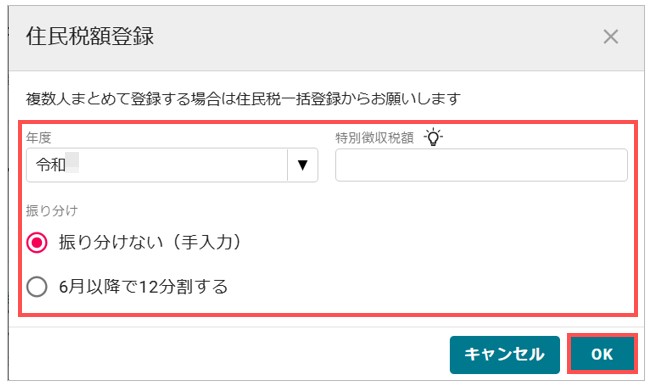This screenshot has height=387, width=649.
Task: Click the 6月以降で12分割する label text
Action: coord(143,286)
